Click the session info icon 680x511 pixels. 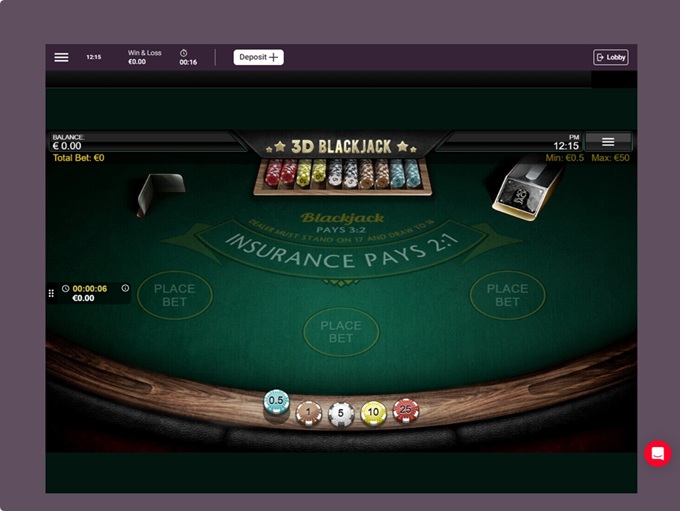click(125, 288)
